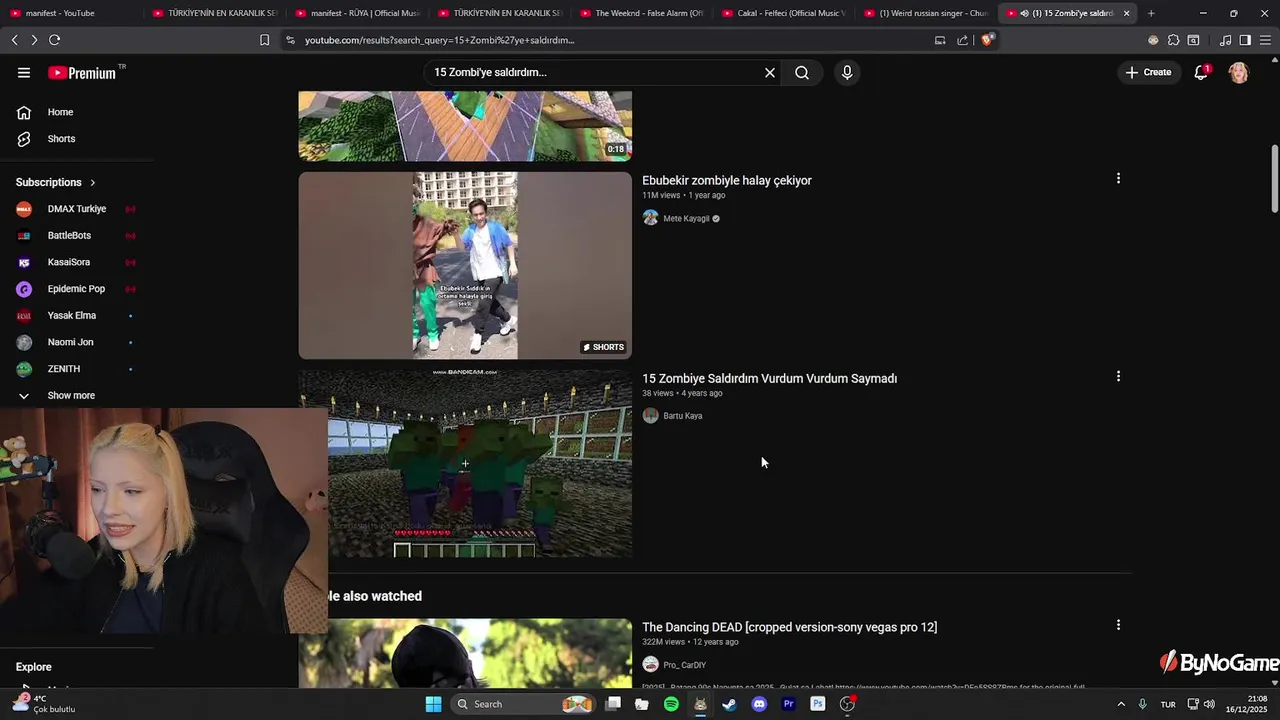This screenshot has height=720, width=1280.
Task: Close the 15 Zombi'ye saldırdım tab
Action: point(1126,13)
